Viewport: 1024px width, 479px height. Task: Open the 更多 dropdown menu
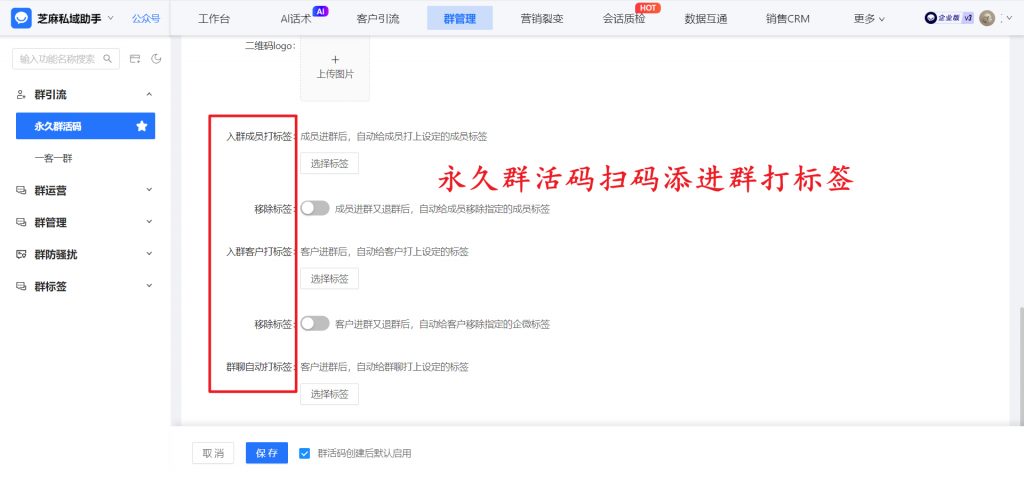(869, 18)
